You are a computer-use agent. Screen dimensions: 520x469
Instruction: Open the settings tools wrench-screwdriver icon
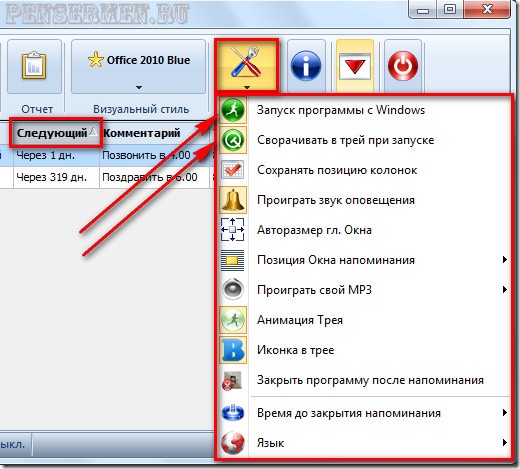pyautogui.click(x=246, y=66)
